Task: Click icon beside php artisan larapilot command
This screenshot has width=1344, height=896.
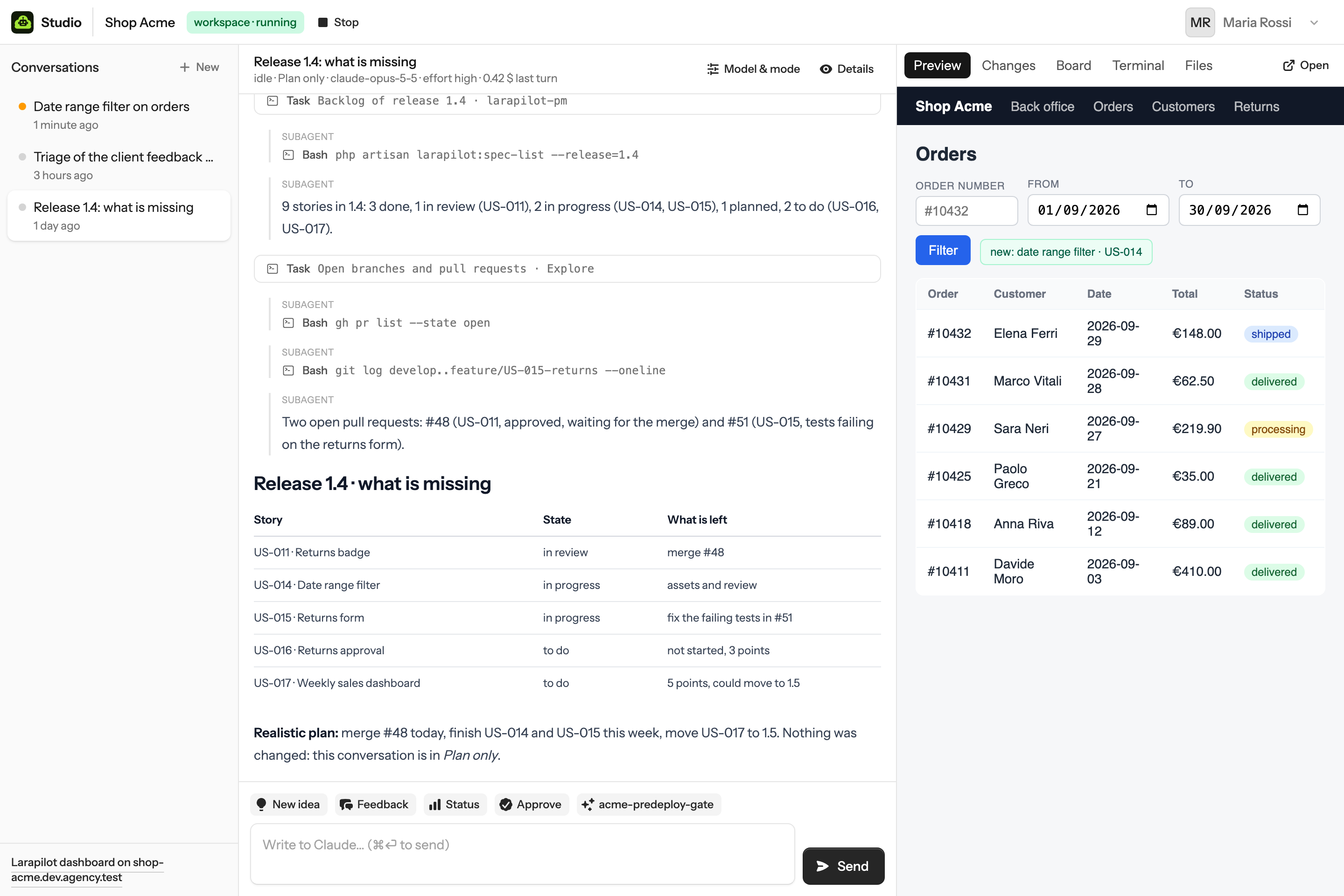Action: pyautogui.click(x=288, y=155)
